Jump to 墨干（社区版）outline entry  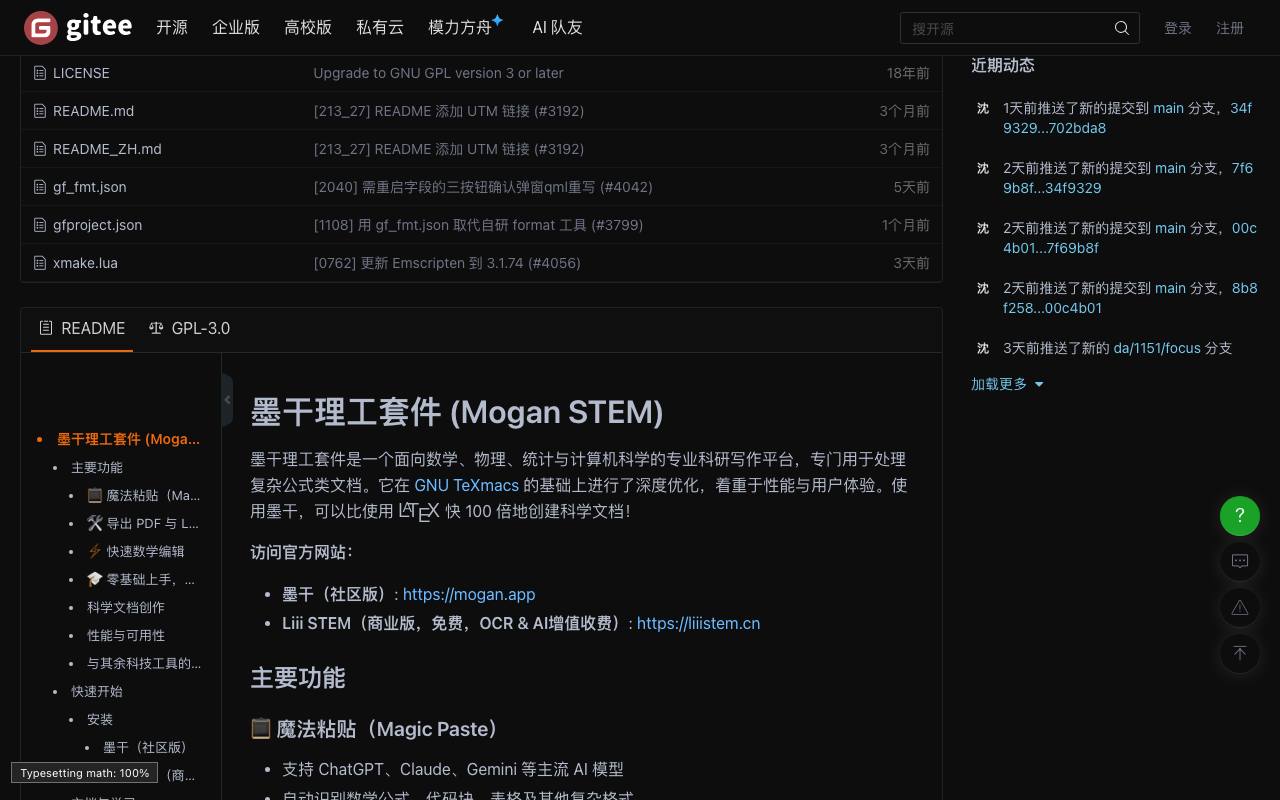coord(145,747)
